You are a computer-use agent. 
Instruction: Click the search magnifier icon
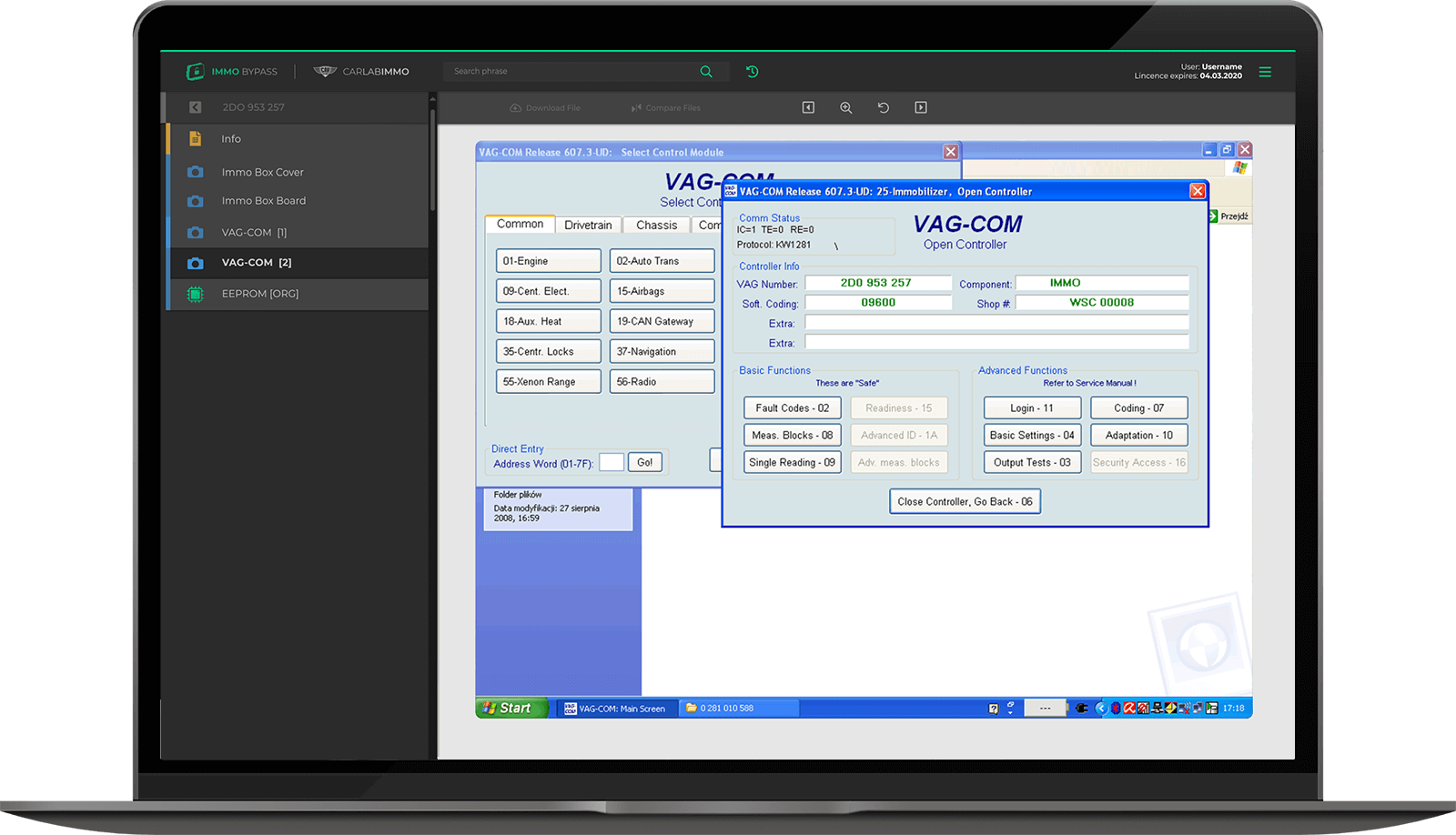click(x=706, y=71)
